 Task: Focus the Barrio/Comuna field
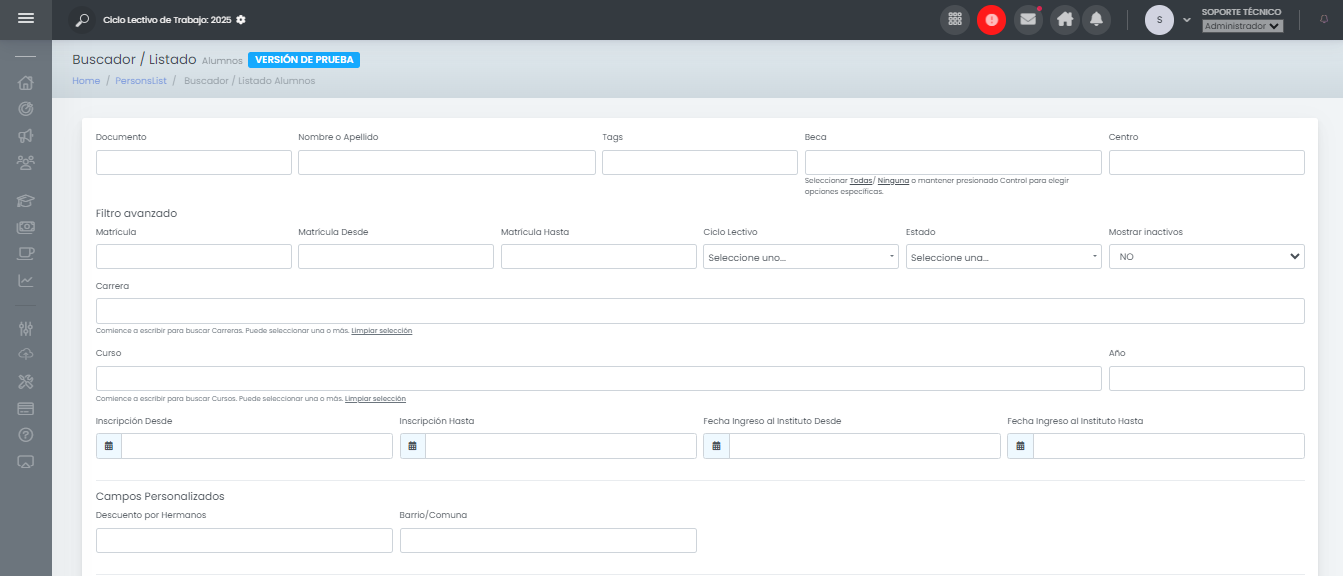click(x=548, y=540)
